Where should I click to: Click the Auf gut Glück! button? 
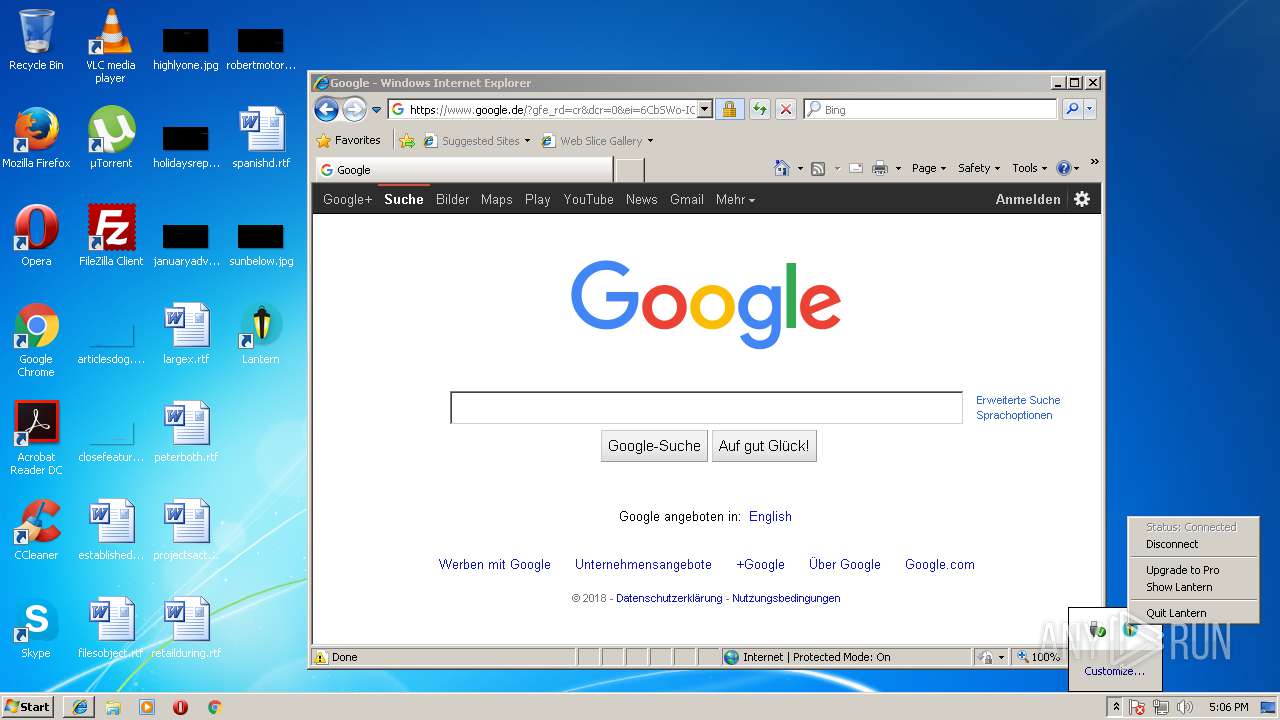[764, 446]
